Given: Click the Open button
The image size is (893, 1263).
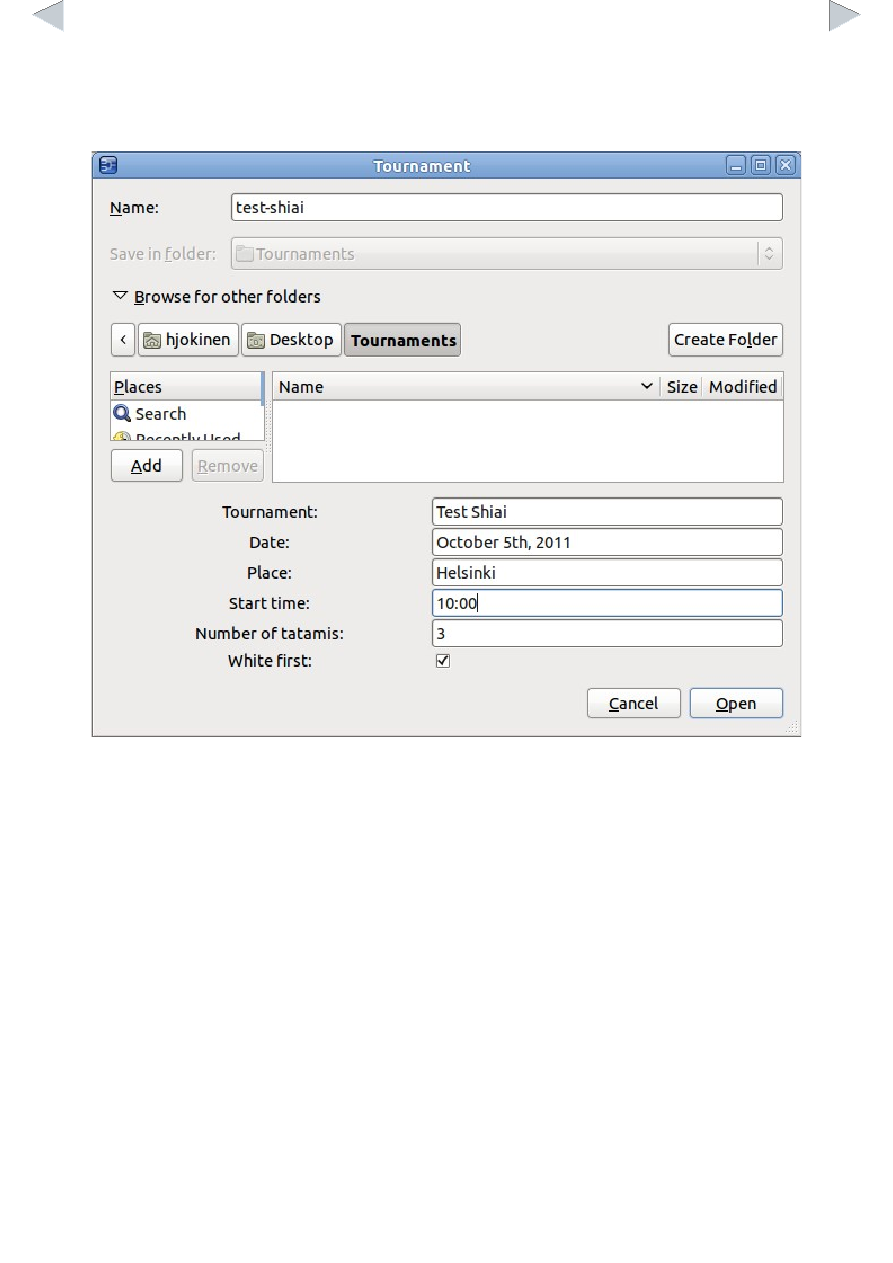Looking at the screenshot, I should pyautogui.click(x=736, y=703).
